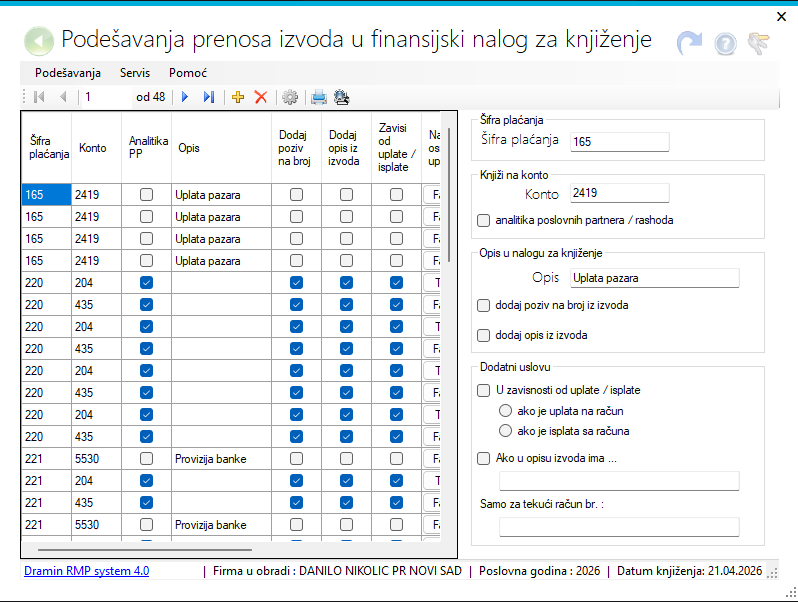Click the green back arrow icon

(39, 41)
